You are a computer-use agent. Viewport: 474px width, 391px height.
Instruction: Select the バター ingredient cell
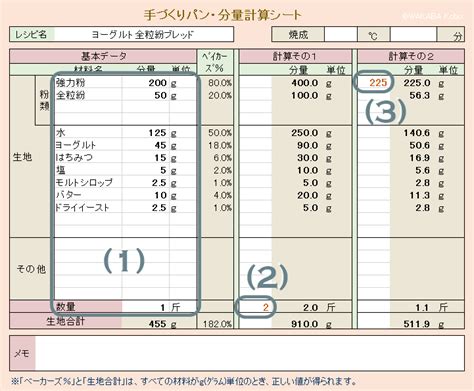coord(88,195)
